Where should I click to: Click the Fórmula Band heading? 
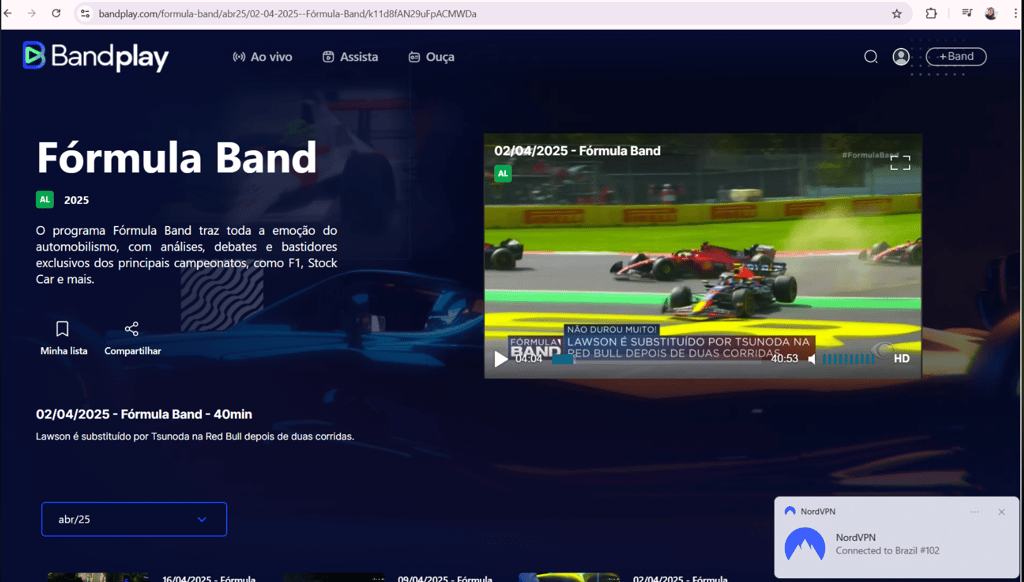click(x=176, y=157)
